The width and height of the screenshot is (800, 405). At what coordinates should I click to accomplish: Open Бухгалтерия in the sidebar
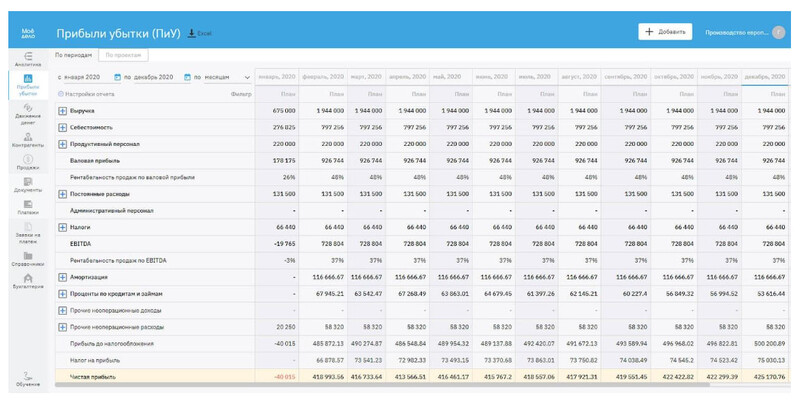click(x=28, y=281)
